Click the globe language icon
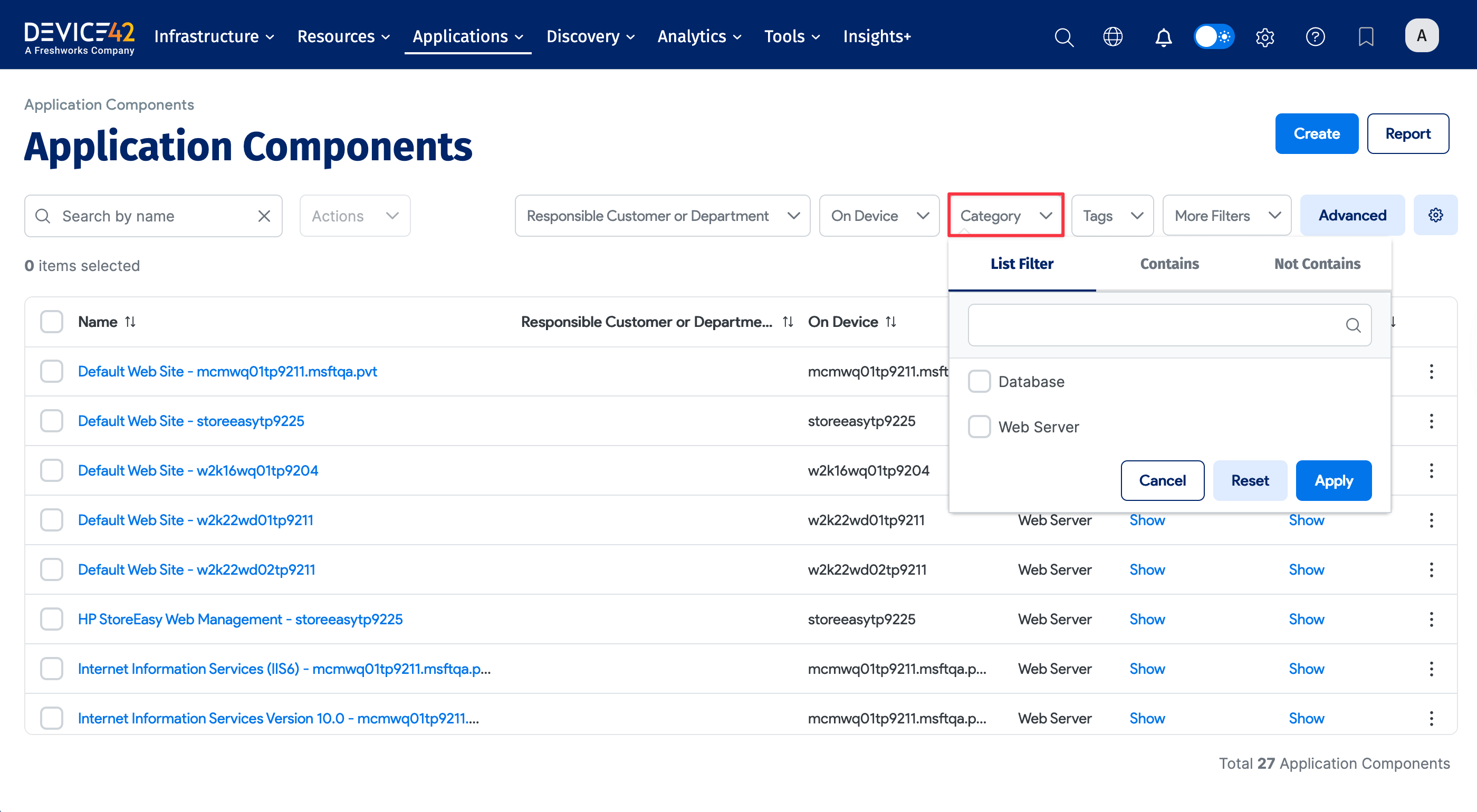 click(x=1113, y=37)
